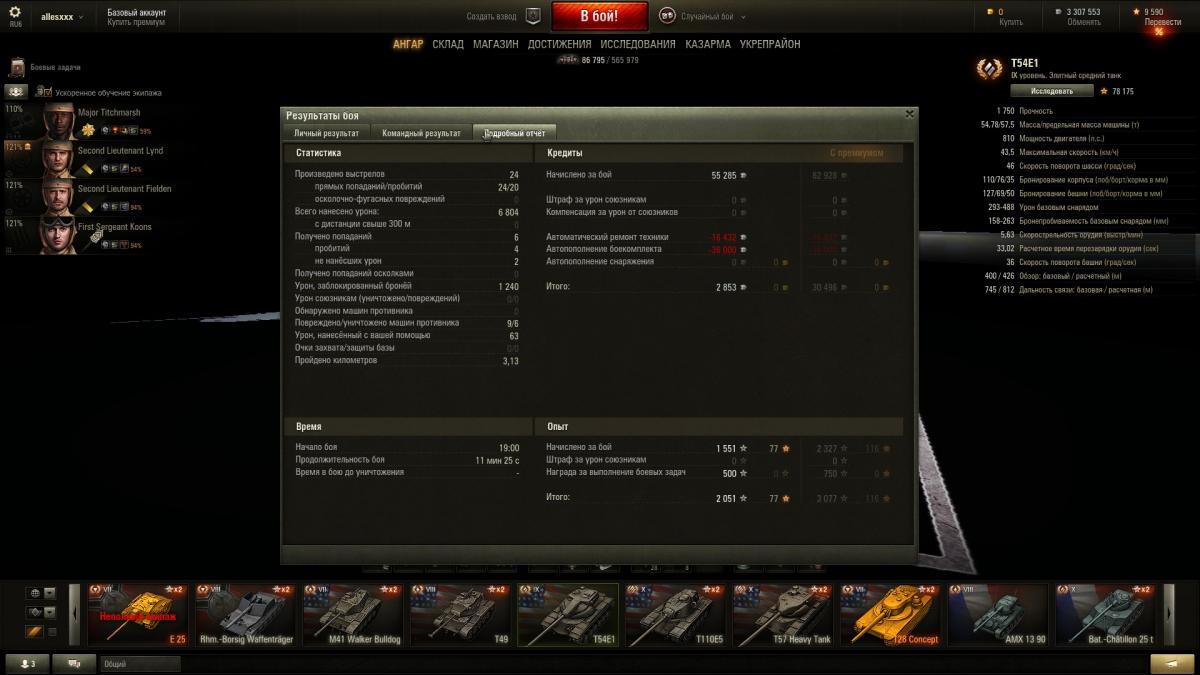Click the С премиумом column header
The width and height of the screenshot is (1200, 675).
click(x=858, y=153)
